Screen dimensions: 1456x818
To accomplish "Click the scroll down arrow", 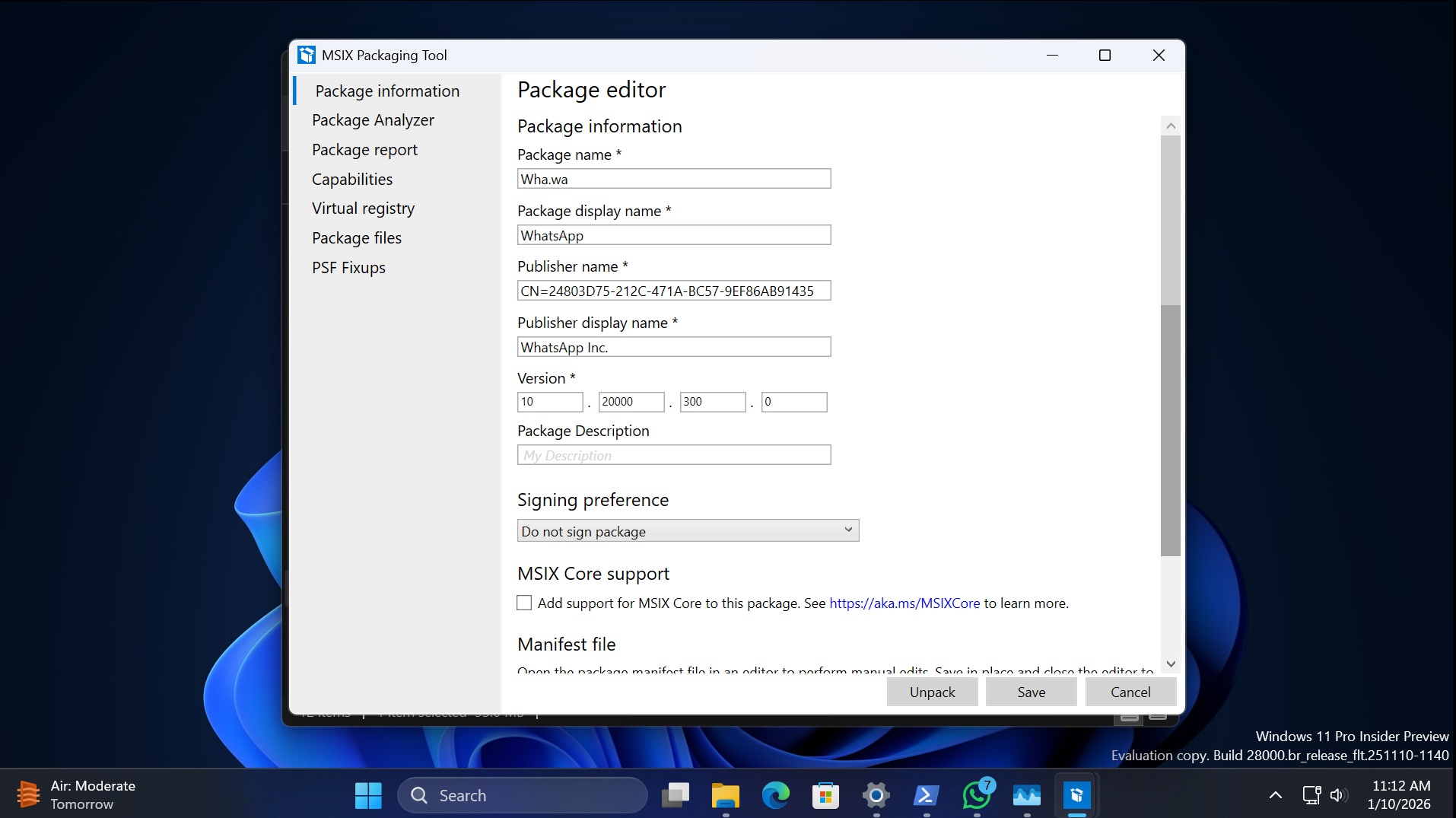I will pyautogui.click(x=1171, y=664).
